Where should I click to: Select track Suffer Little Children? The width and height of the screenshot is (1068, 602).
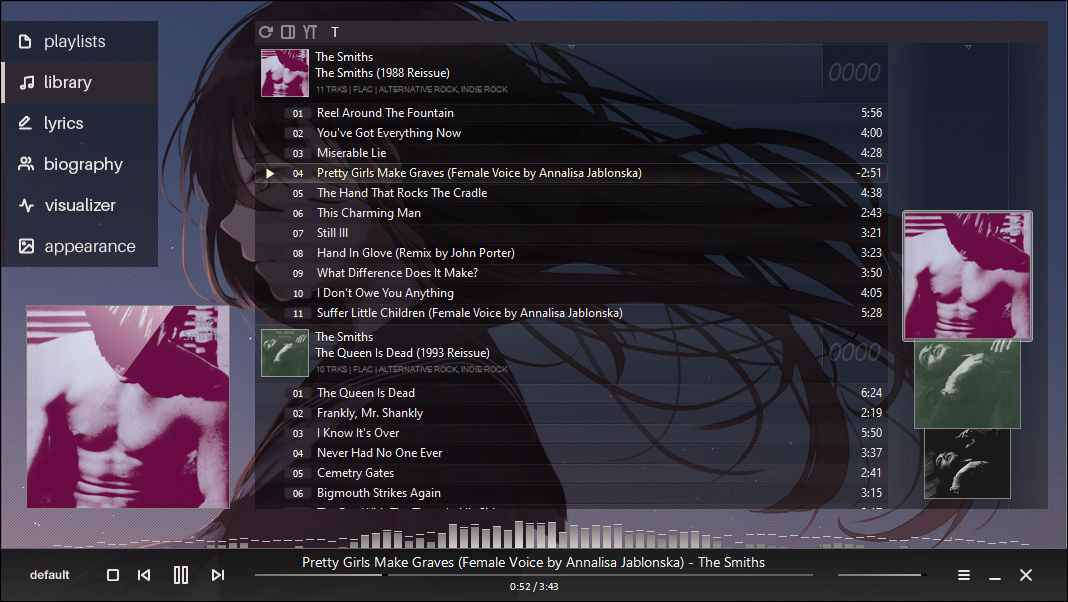pos(571,313)
